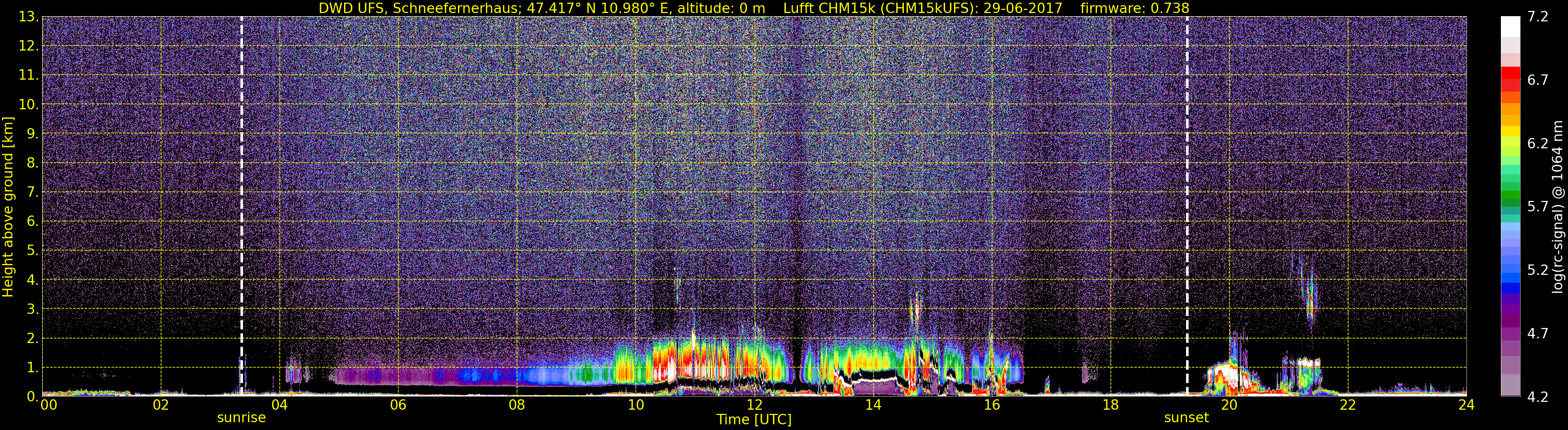
Task: Click the height axis tick label '1.'
Action: point(32,368)
